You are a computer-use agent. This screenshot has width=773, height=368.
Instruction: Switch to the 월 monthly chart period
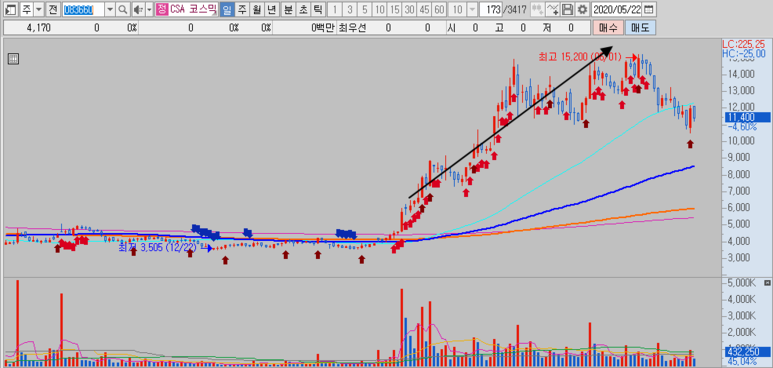(x=256, y=9)
